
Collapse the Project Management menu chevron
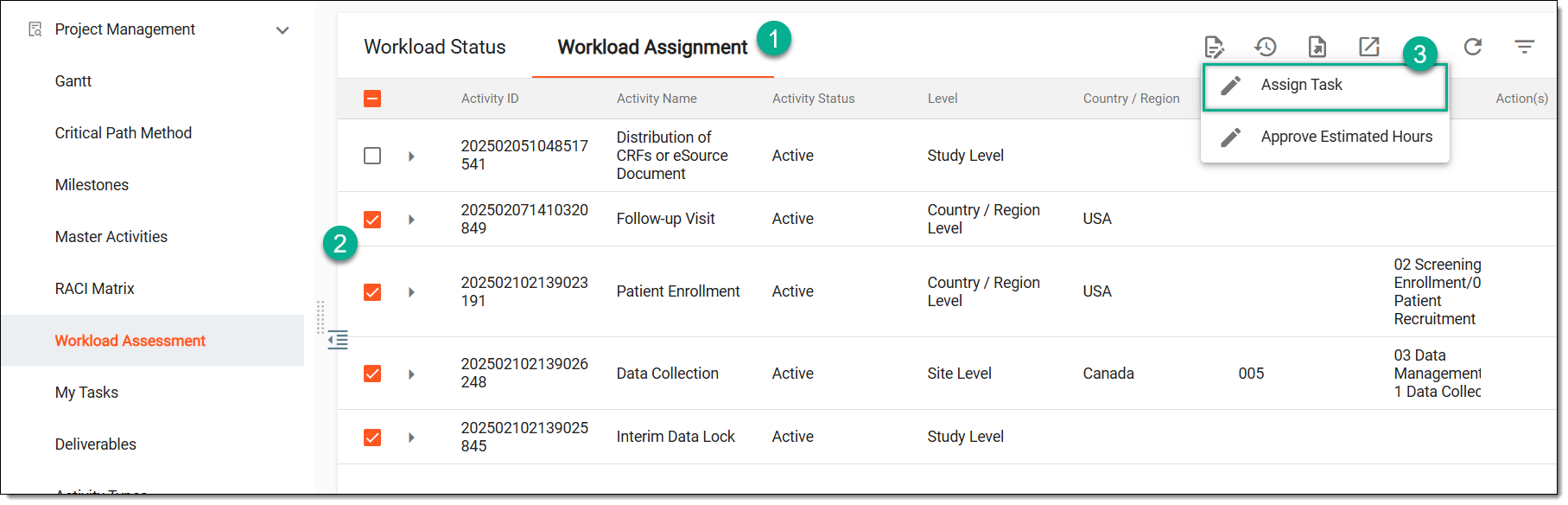click(x=282, y=30)
